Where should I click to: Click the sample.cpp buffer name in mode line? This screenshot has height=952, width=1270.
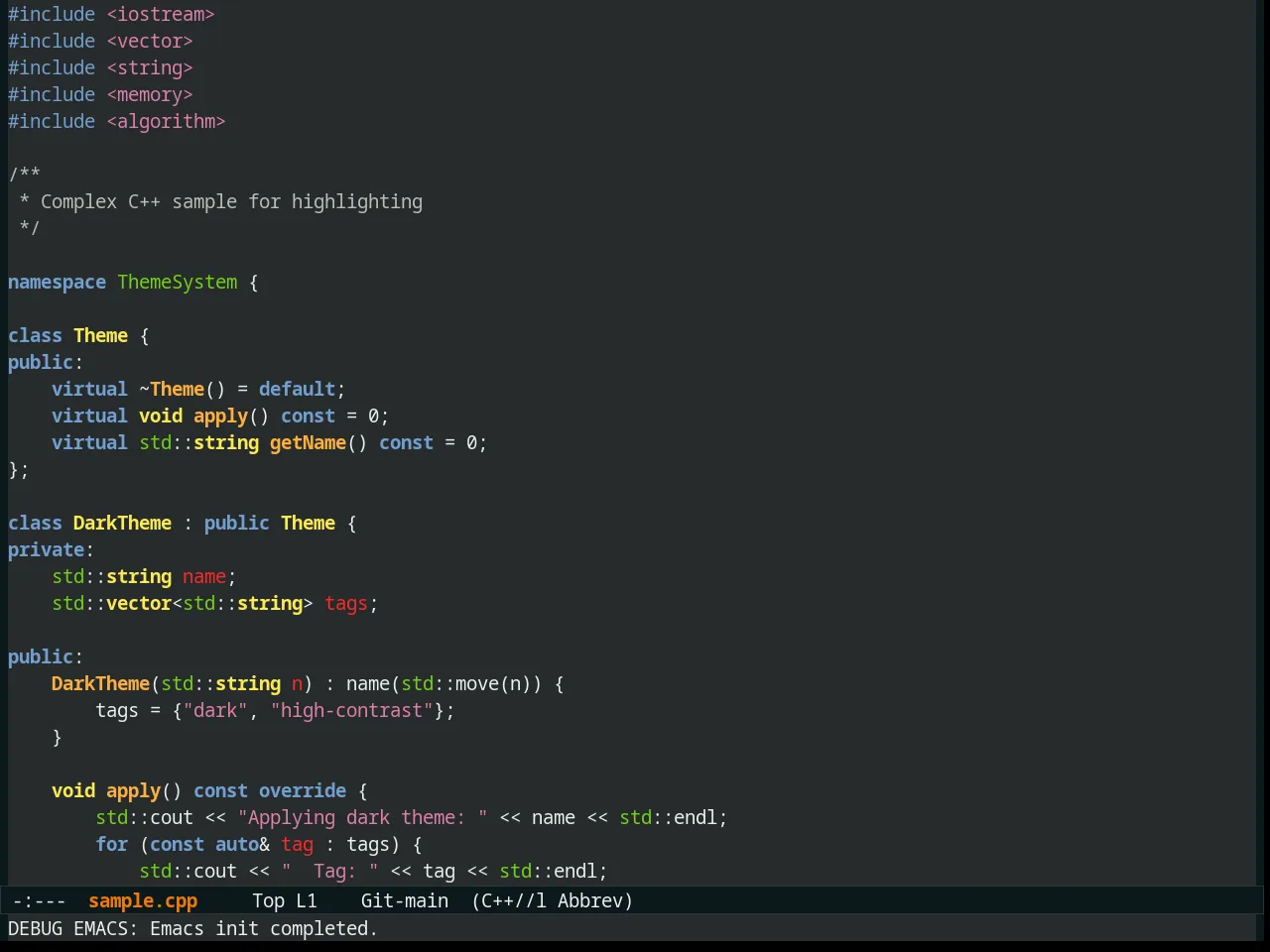tap(143, 900)
